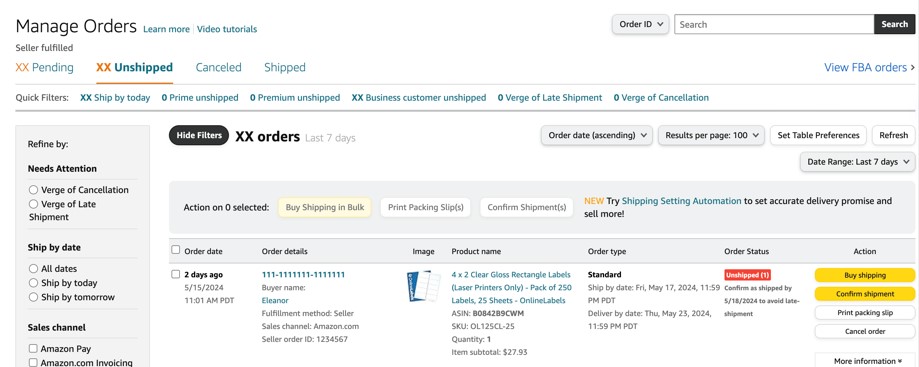Open order ID link 111-1111111-1111111
919x367 pixels.
[303, 274]
